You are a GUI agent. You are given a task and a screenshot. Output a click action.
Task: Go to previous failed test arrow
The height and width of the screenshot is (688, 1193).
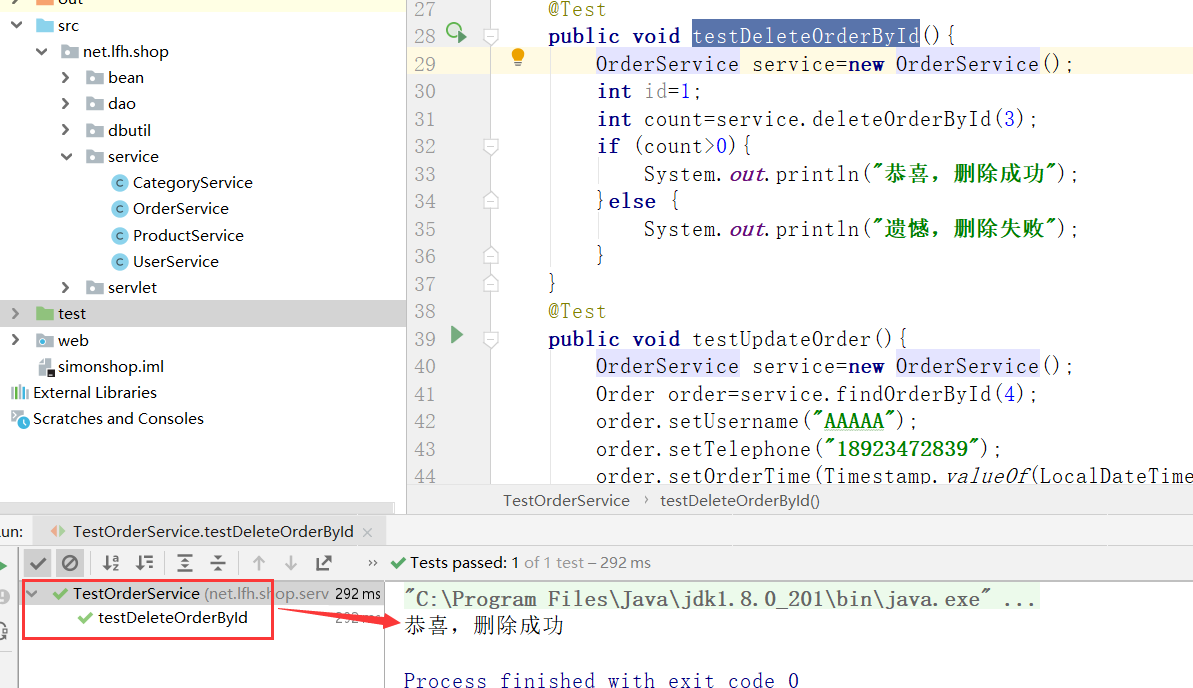[x=259, y=563]
